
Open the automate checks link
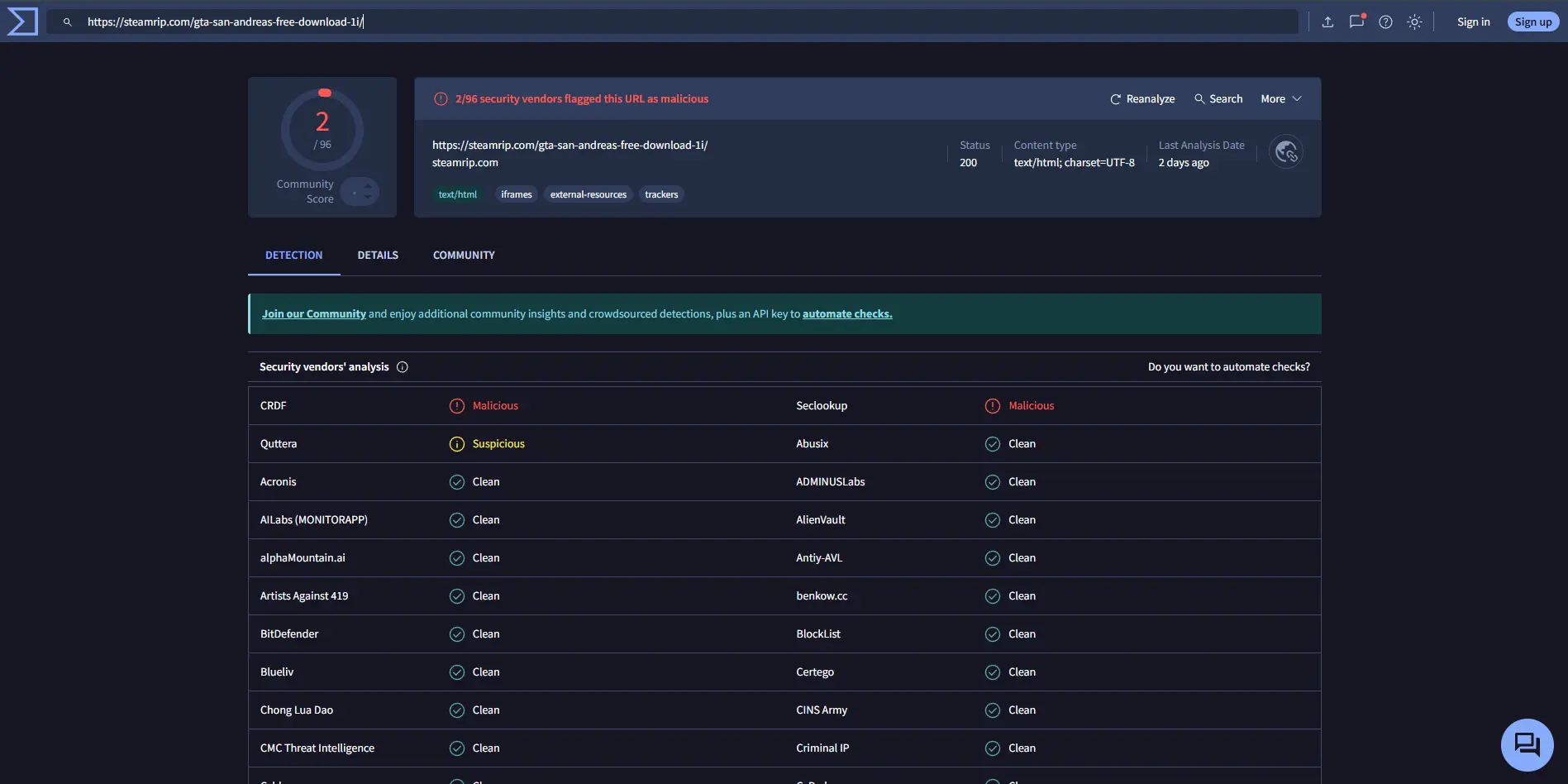pos(847,314)
